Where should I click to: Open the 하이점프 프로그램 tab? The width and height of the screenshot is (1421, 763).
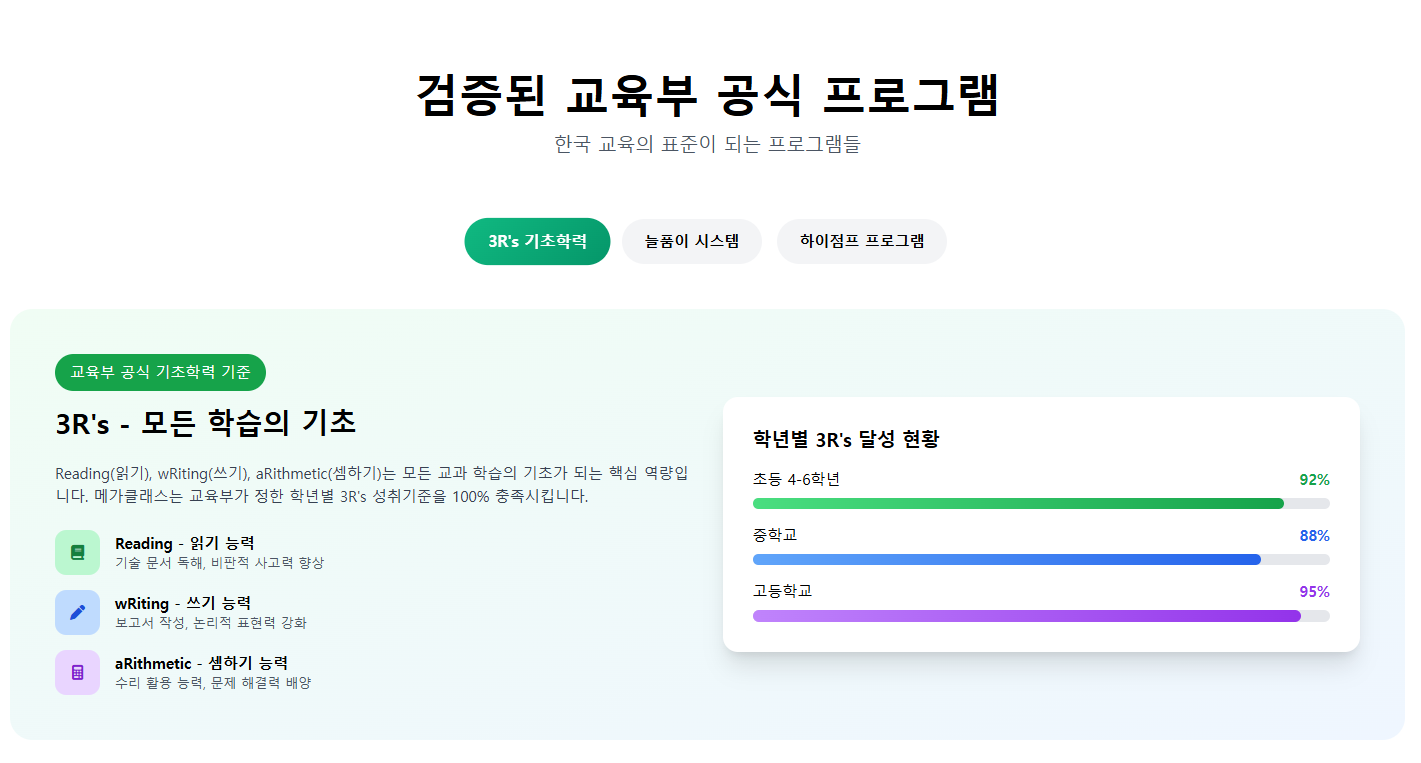(861, 241)
